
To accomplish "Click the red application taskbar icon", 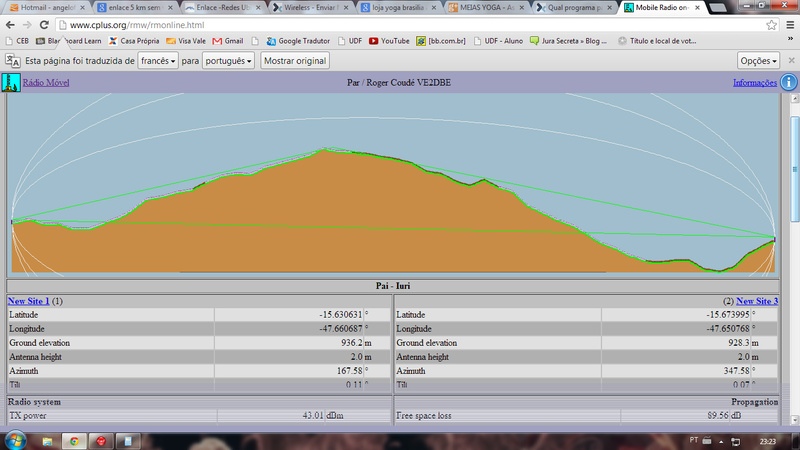I will (101, 441).
